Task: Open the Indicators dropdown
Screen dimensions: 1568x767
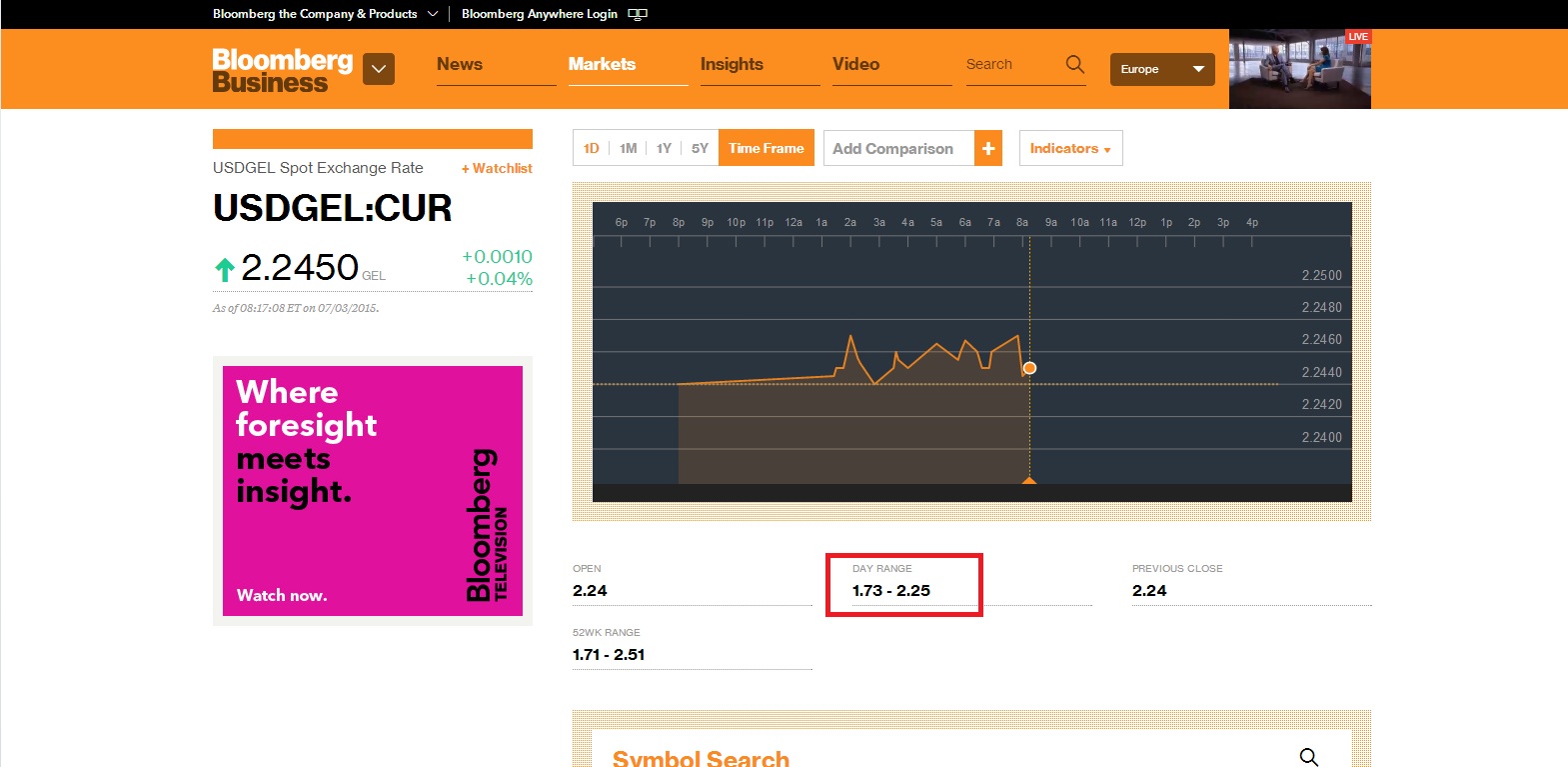Action: pyautogui.click(x=1070, y=148)
